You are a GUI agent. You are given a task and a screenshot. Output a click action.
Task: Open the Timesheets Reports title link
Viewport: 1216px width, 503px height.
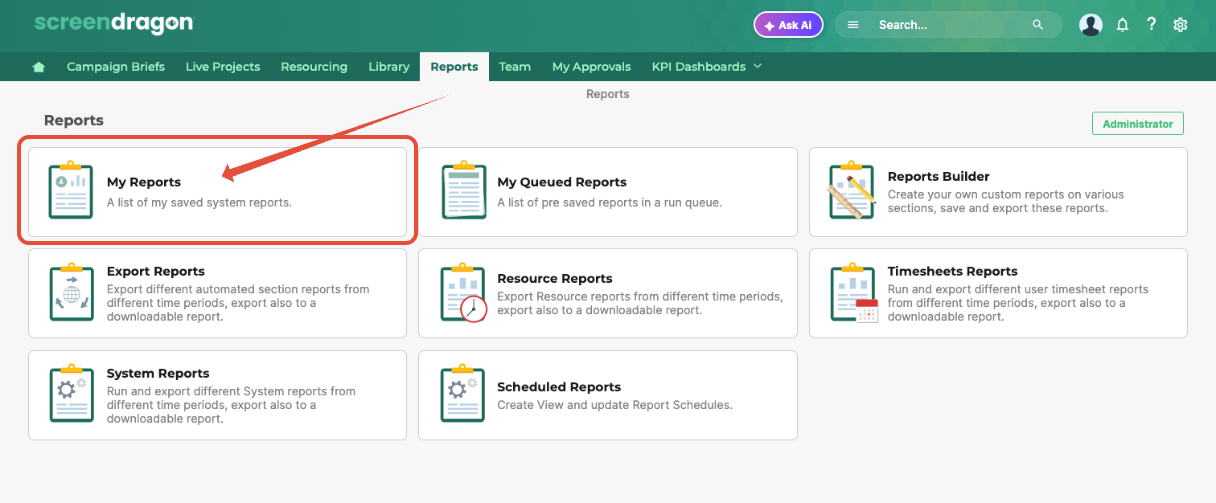click(953, 271)
